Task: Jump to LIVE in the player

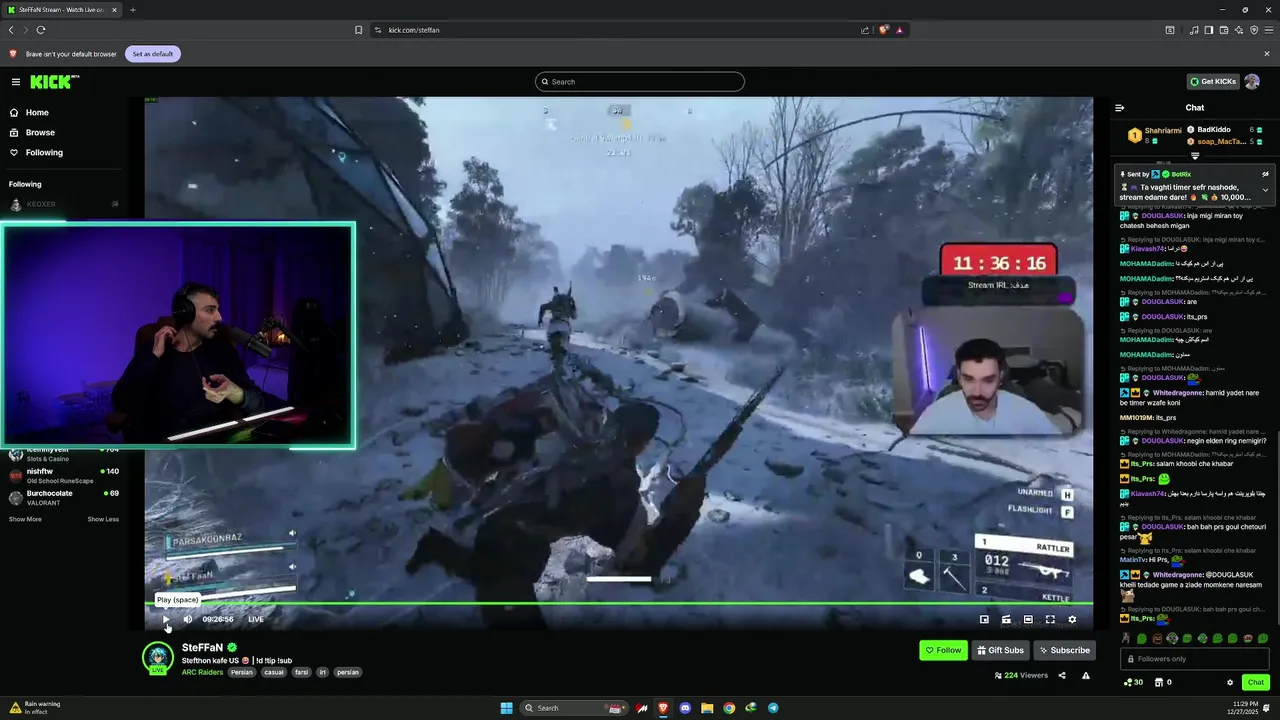Action: pos(256,619)
